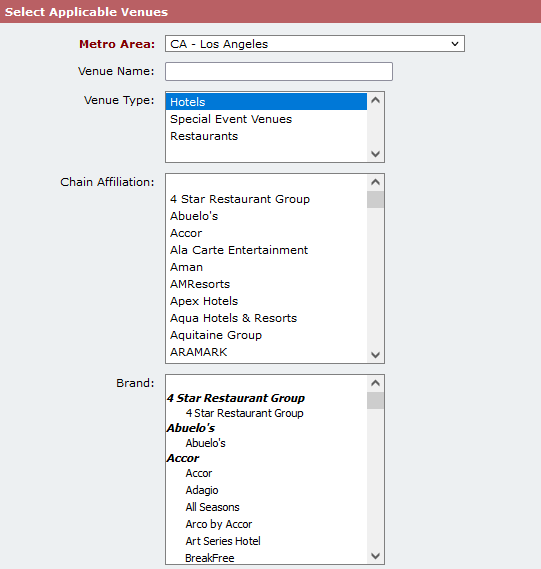Click Brand list scroll down arrow
This screenshot has width=541, height=569.
376,556
